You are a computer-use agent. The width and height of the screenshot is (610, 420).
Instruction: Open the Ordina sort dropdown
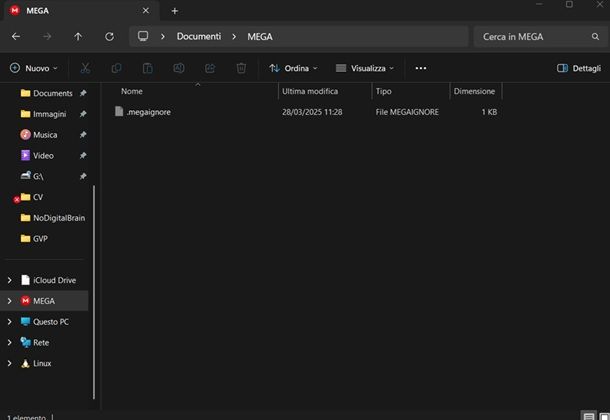click(293, 68)
